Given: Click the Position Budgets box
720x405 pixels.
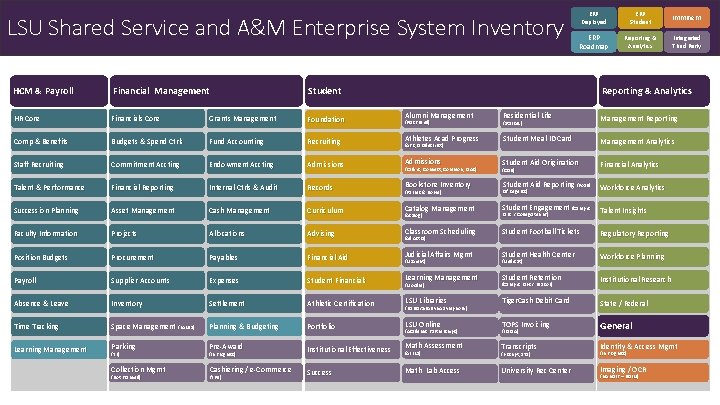Looking at the screenshot, I should pyautogui.click(x=59, y=257).
